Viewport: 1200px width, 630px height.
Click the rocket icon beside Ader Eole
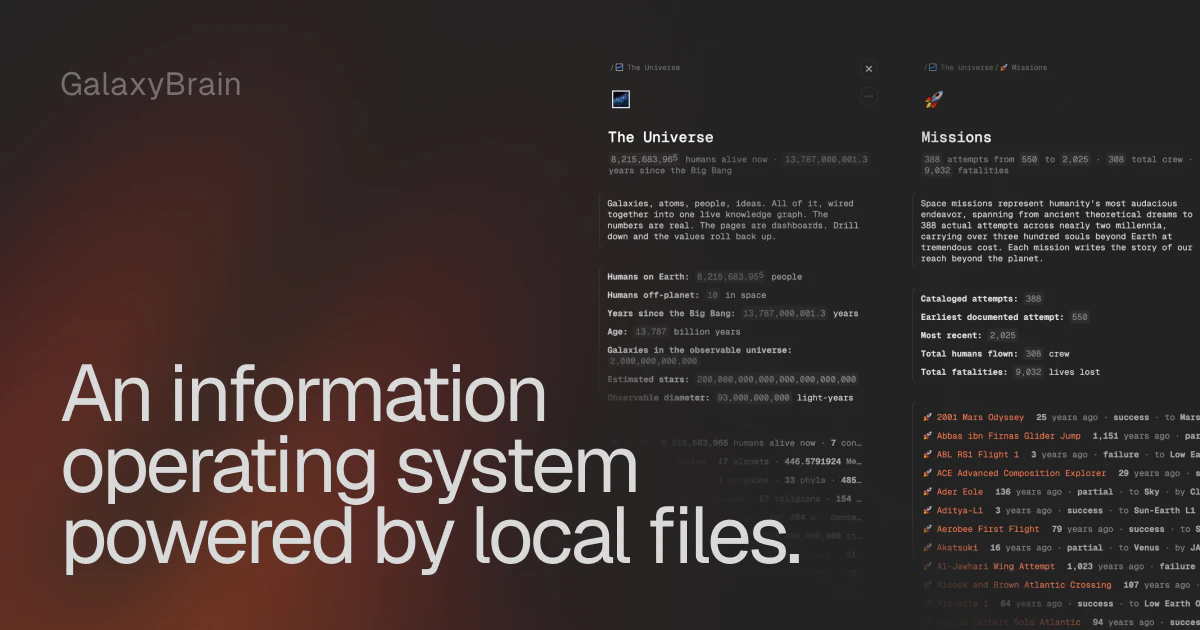928,492
